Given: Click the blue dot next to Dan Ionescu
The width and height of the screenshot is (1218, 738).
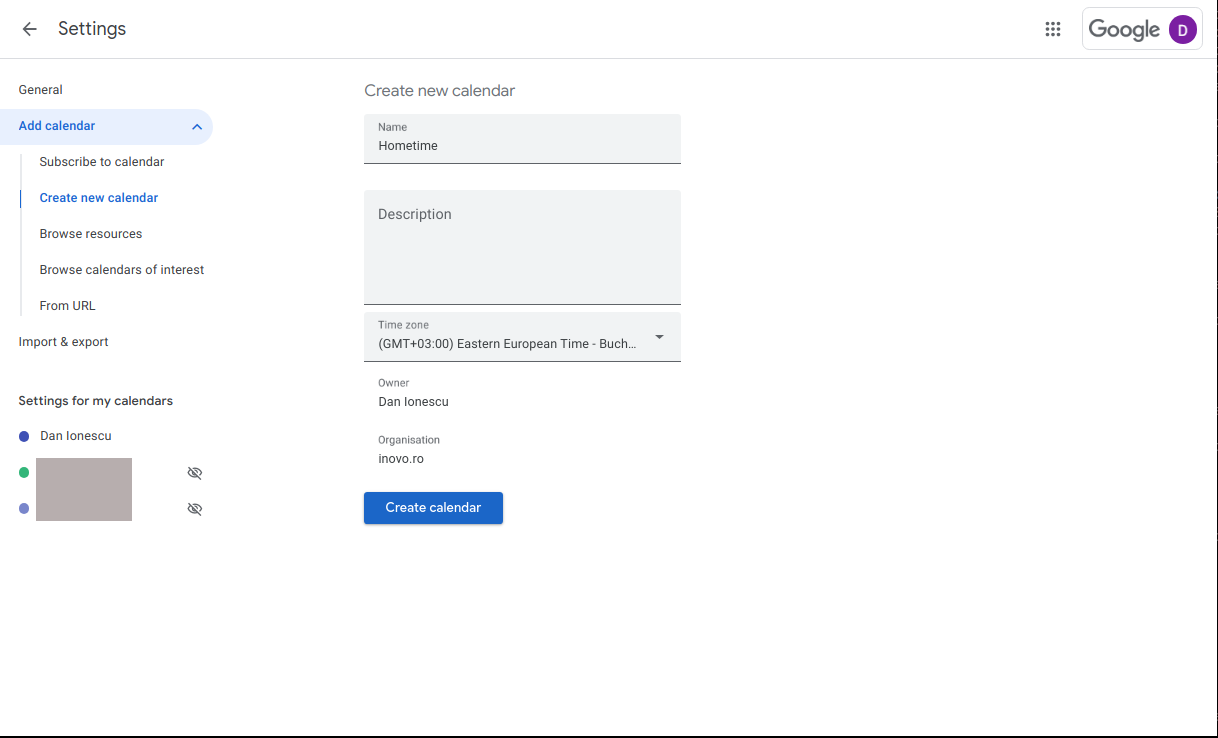Looking at the screenshot, I should click(22, 436).
